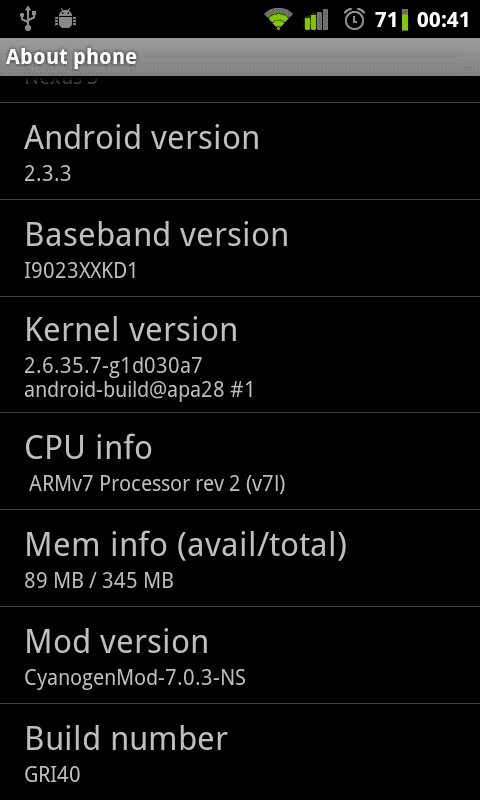Tap the I9023XXKD1 baseband value
This screenshot has height=800, width=480.
tap(81, 271)
